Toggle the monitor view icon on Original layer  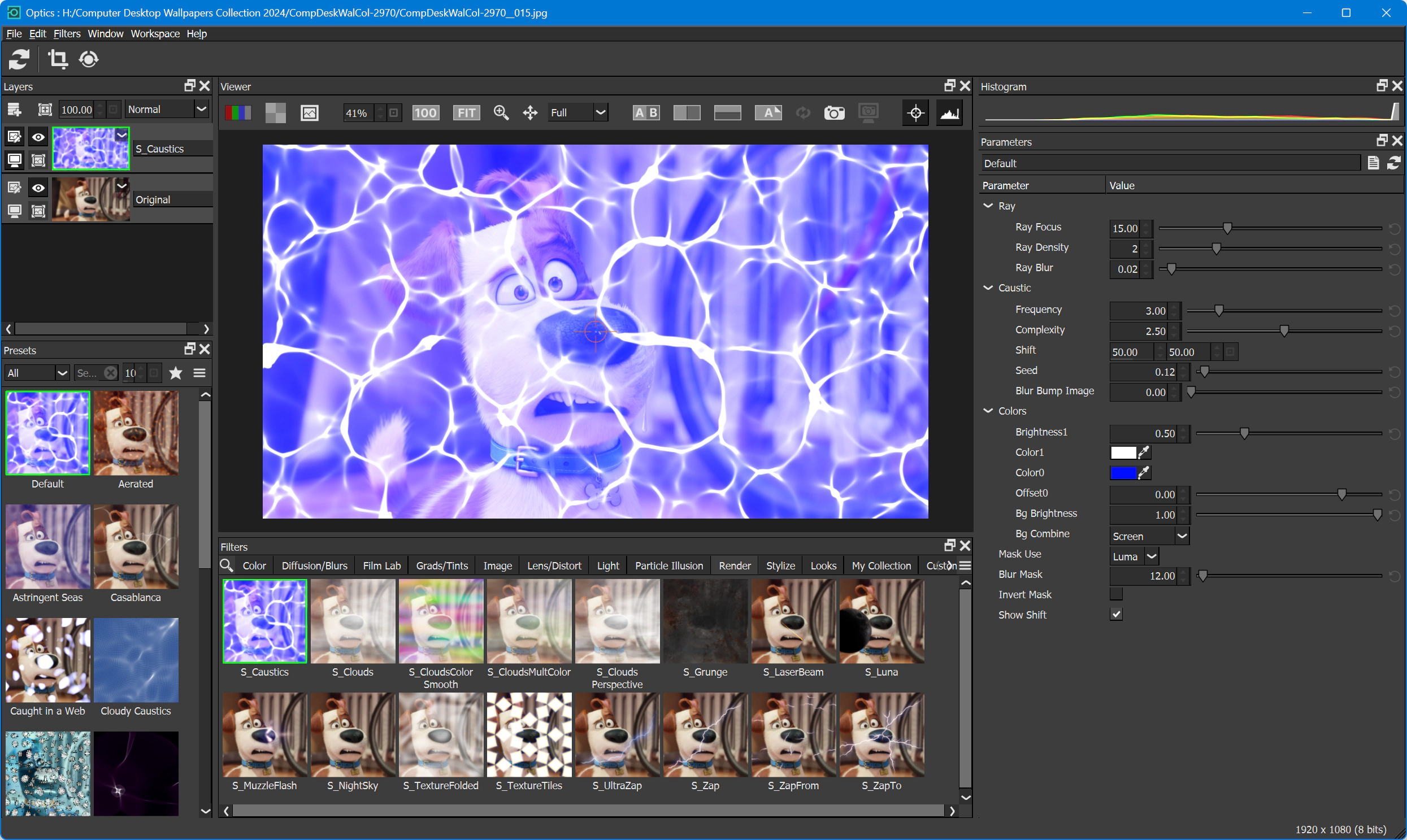(x=14, y=212)
